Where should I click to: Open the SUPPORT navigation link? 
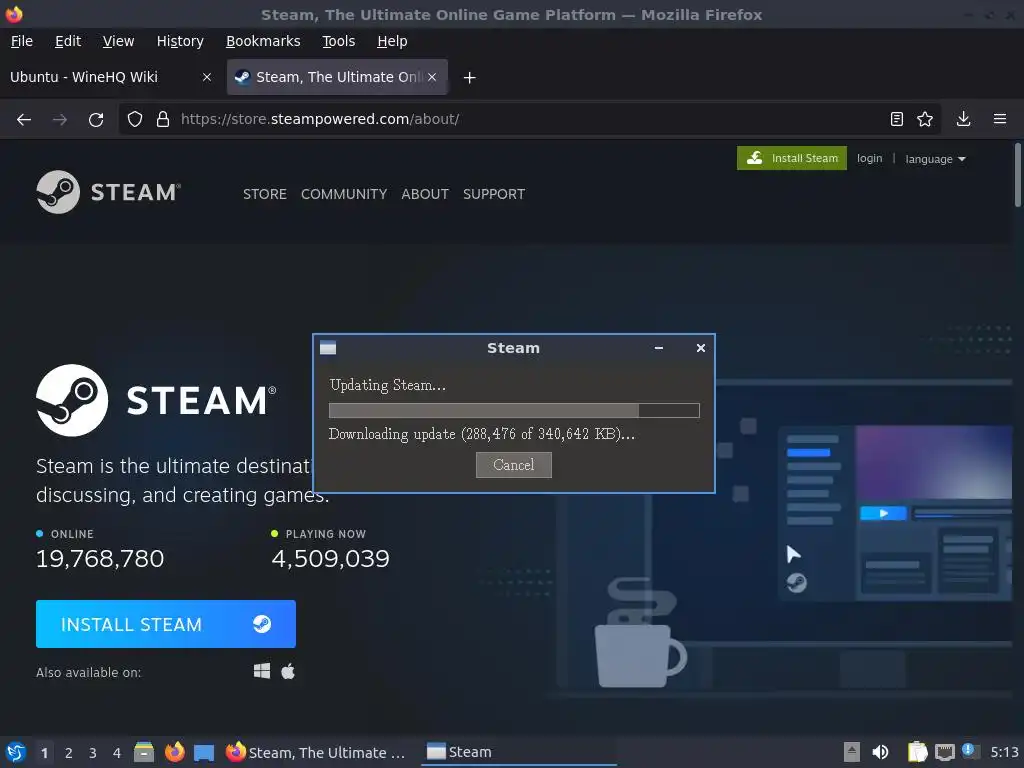coord(494,194)
